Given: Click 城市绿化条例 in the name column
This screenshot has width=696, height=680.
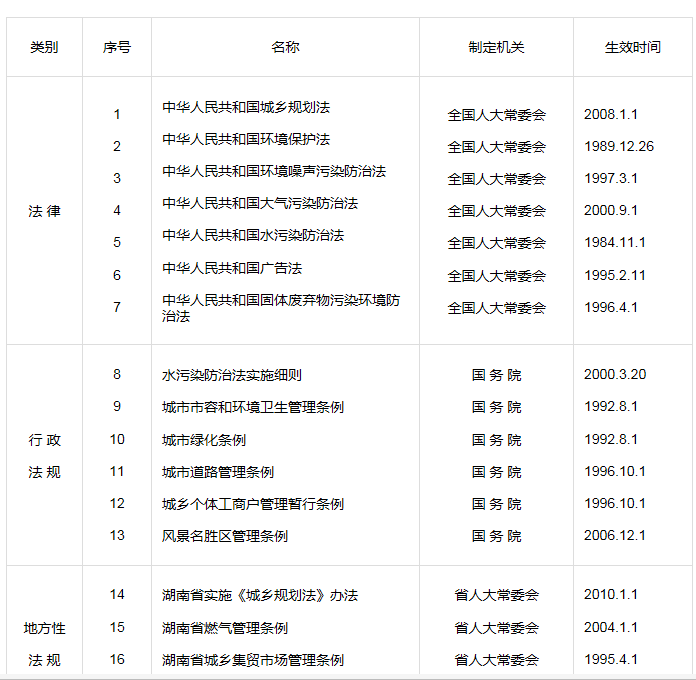Looking at the screenshot, I should click(204, 440).
